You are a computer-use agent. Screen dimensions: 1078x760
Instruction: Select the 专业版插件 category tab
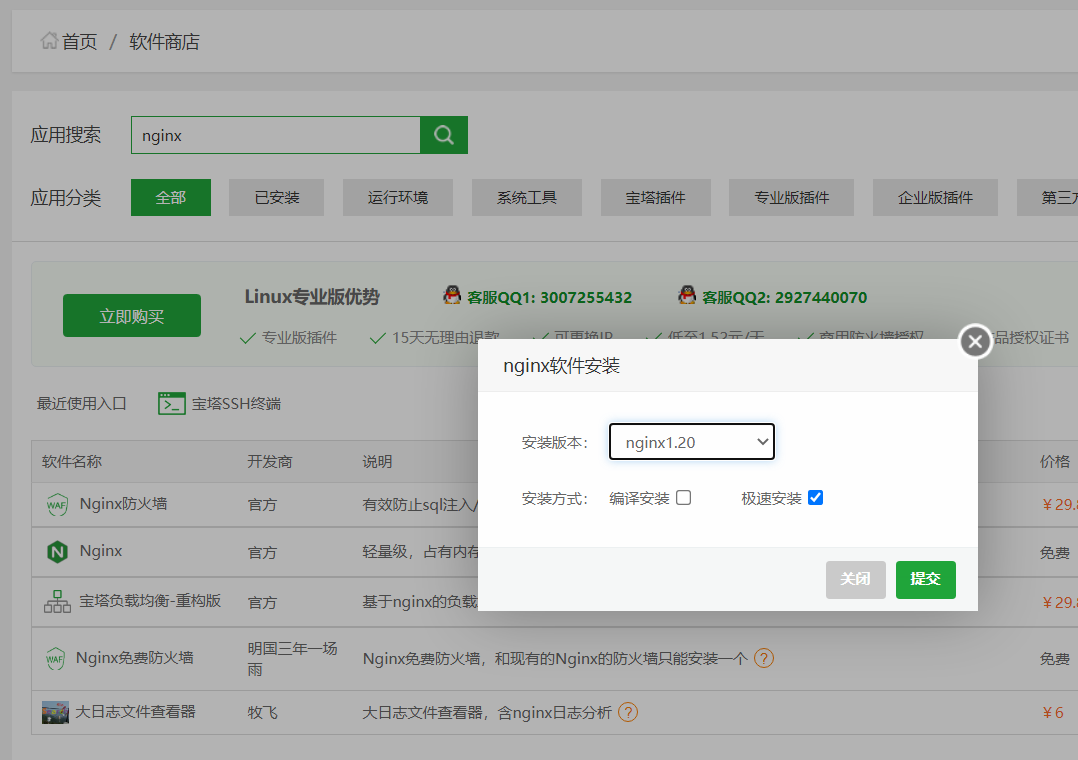click(x=791, y=197)
